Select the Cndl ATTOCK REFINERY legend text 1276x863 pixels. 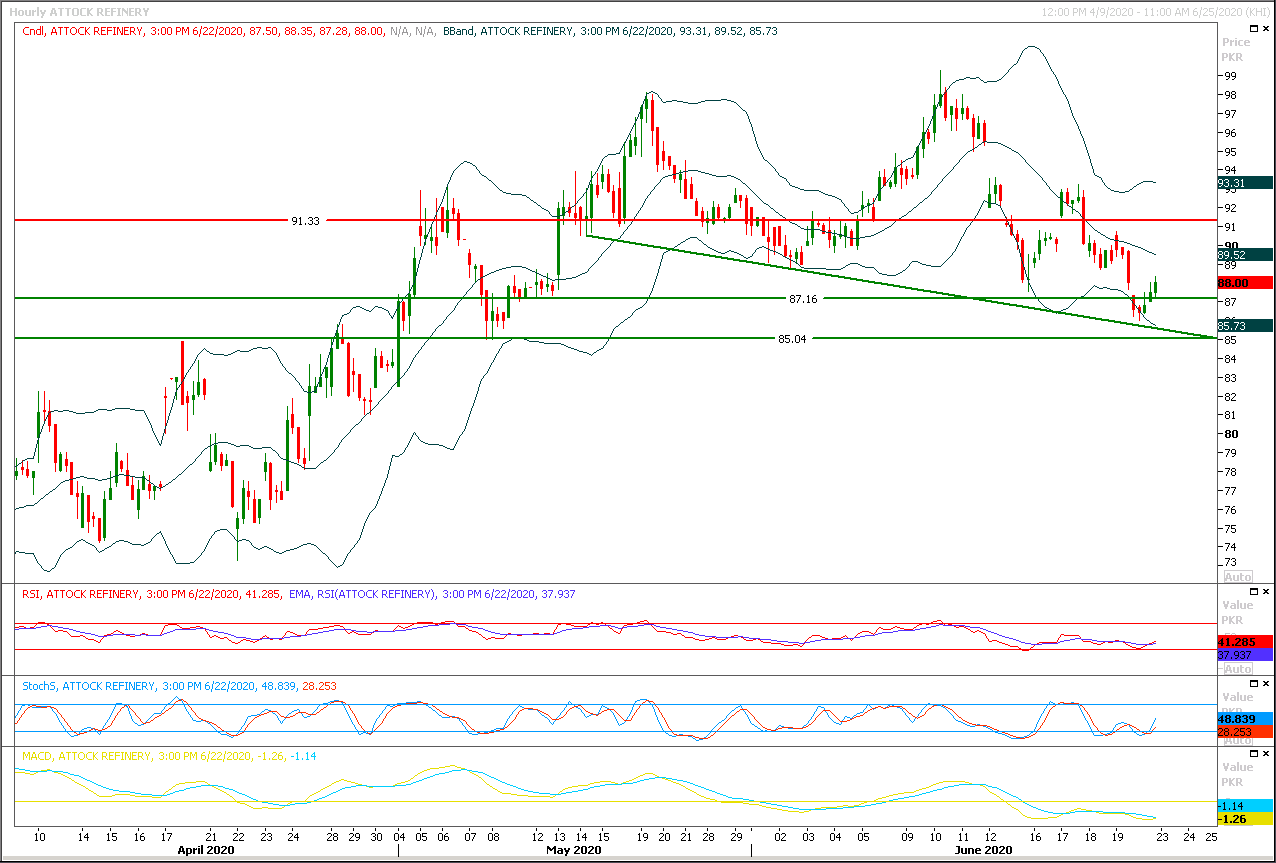tap(230, 31)
